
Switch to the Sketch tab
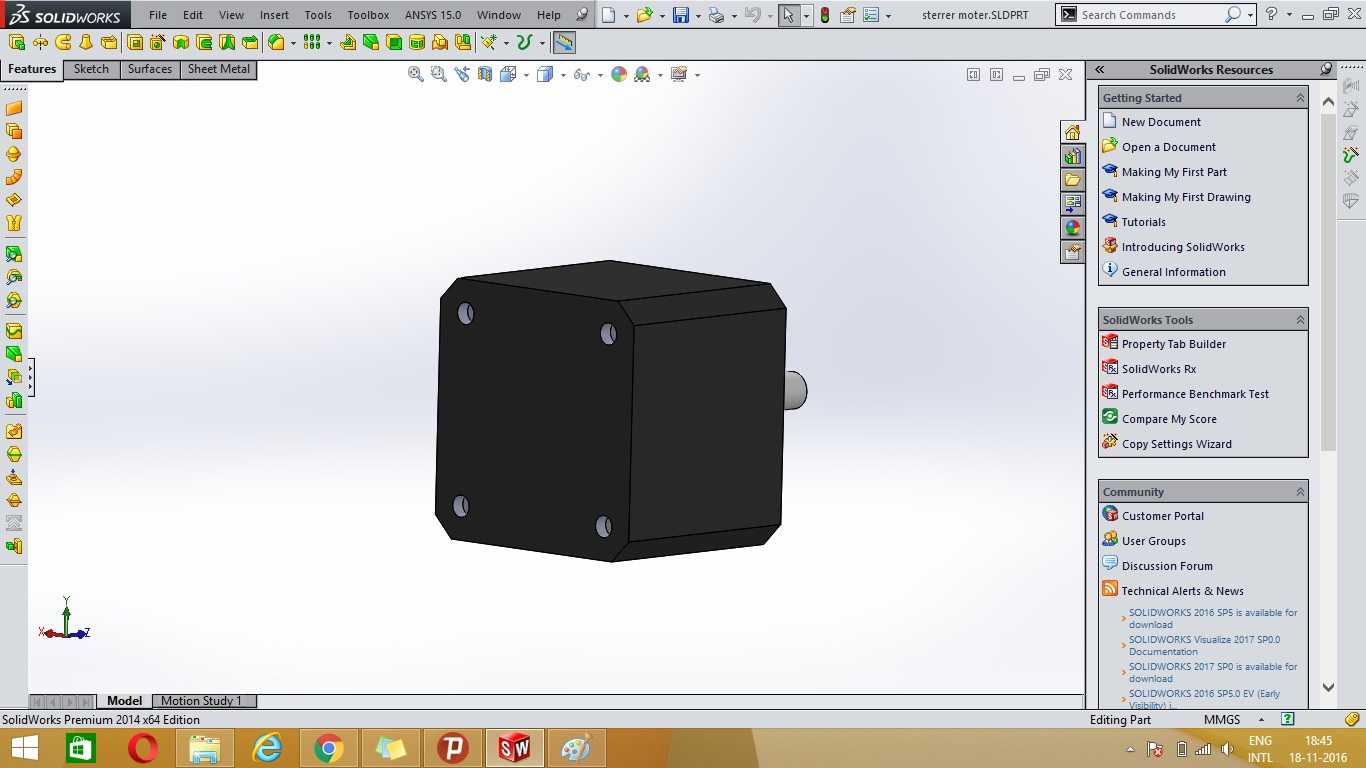pos(91,69)
